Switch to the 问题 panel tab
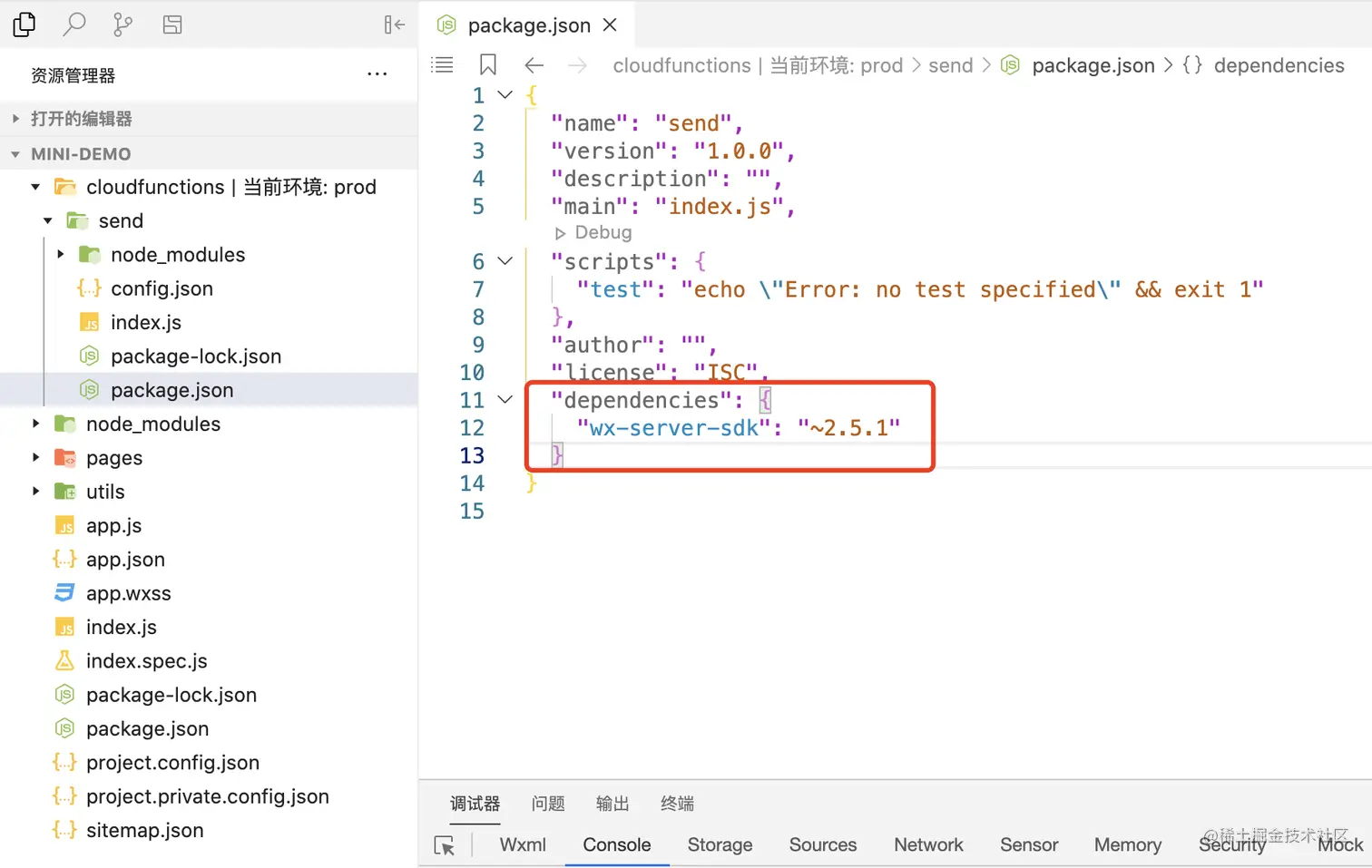Viewport: 1372px width, 868px height. [x=548, y=804]
